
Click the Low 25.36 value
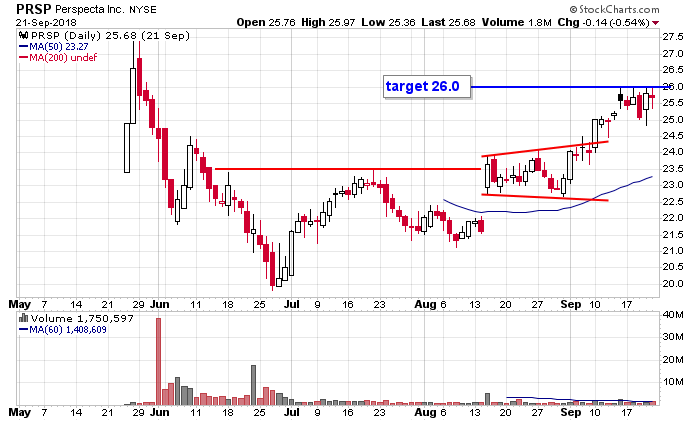point(388,22)
